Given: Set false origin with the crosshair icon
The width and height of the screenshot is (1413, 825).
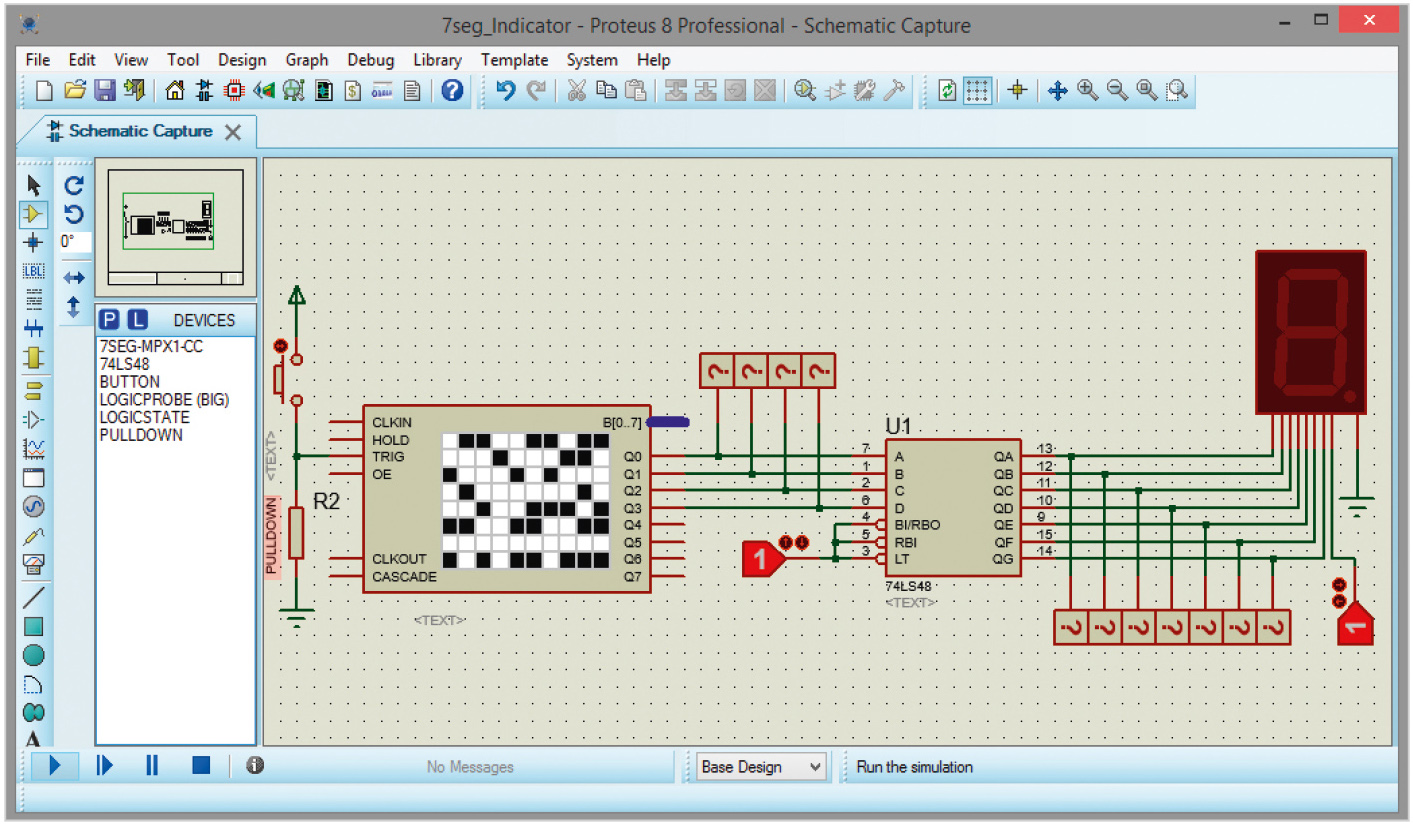Looking at the screenshot, I should tap(1017, 91).
